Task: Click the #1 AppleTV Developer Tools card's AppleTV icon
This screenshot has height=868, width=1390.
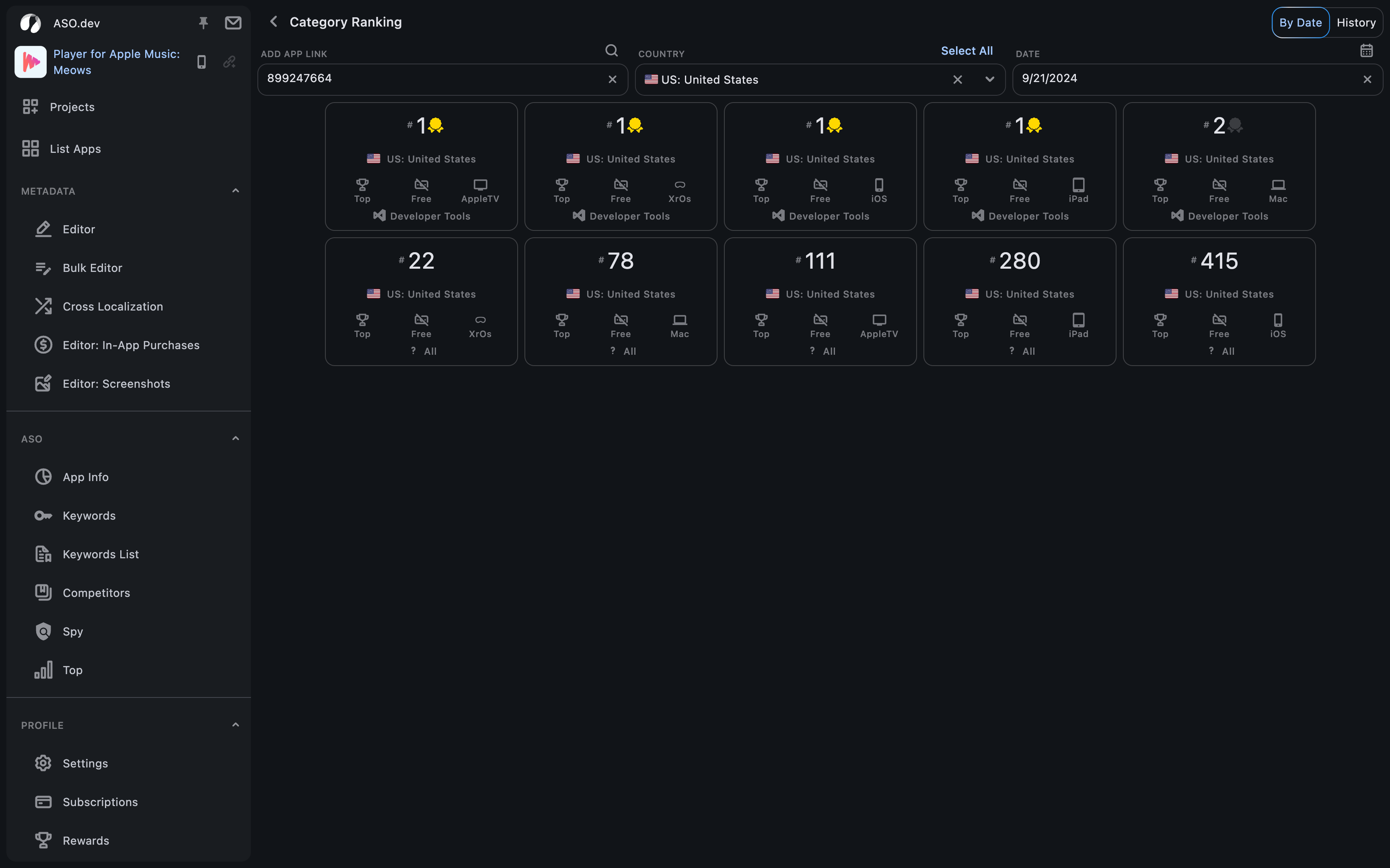Action: tap(480, 185)
